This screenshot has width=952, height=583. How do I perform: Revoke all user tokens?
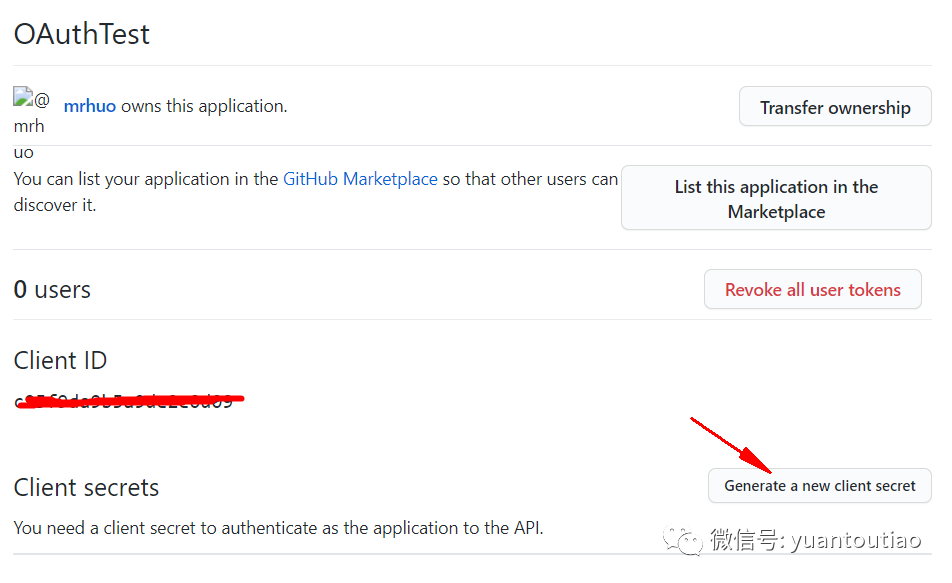(x=812, y=290)
